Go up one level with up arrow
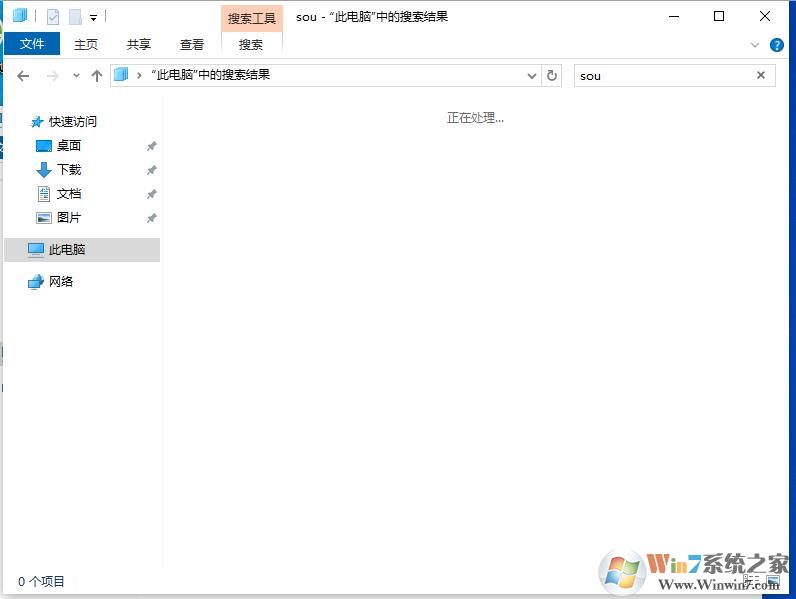Viewport: 796px width, 599px height. point(97,76)
